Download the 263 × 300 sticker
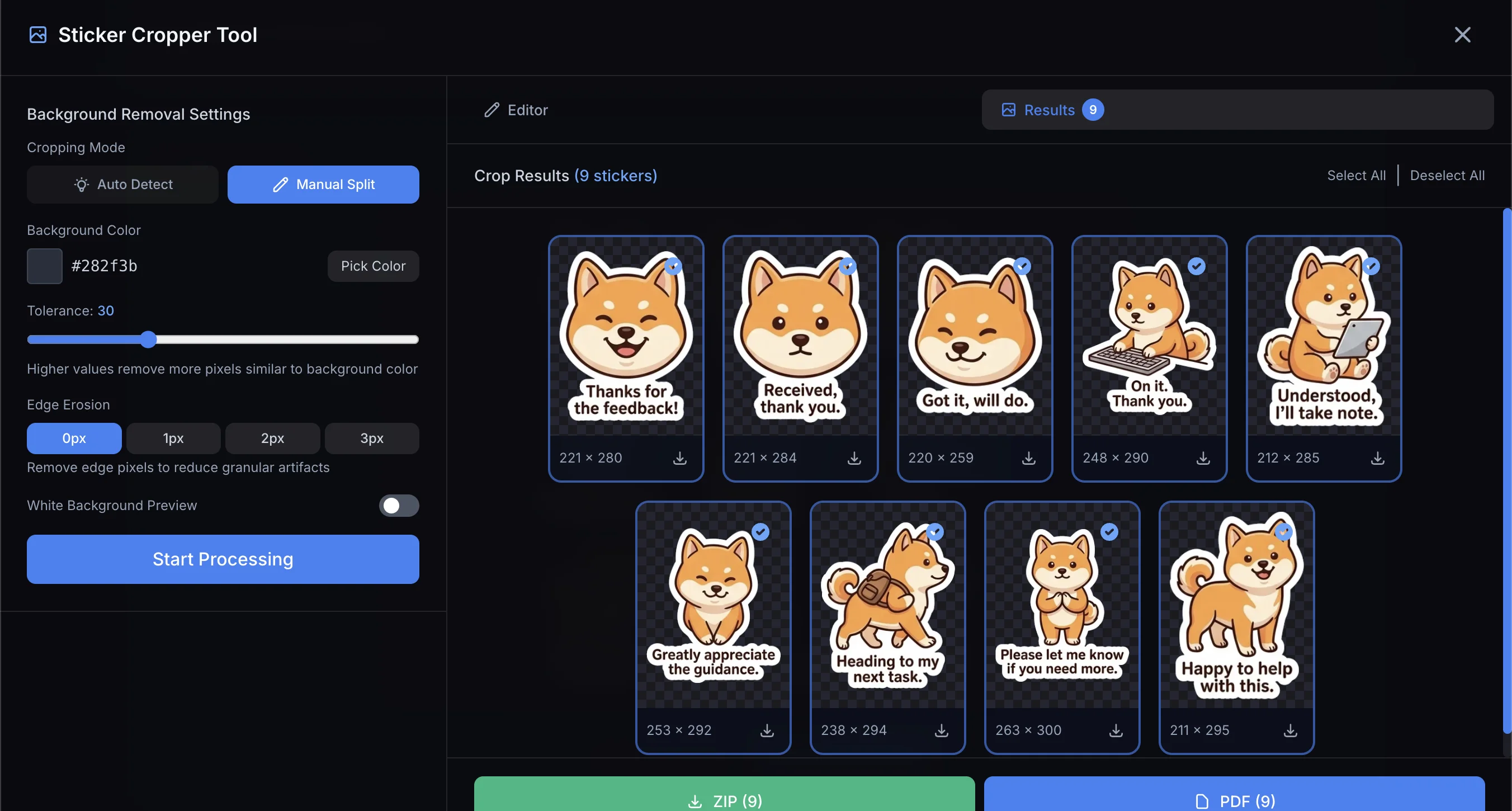This screenshot has height=811, width=1512. (x=1116, y=730)
